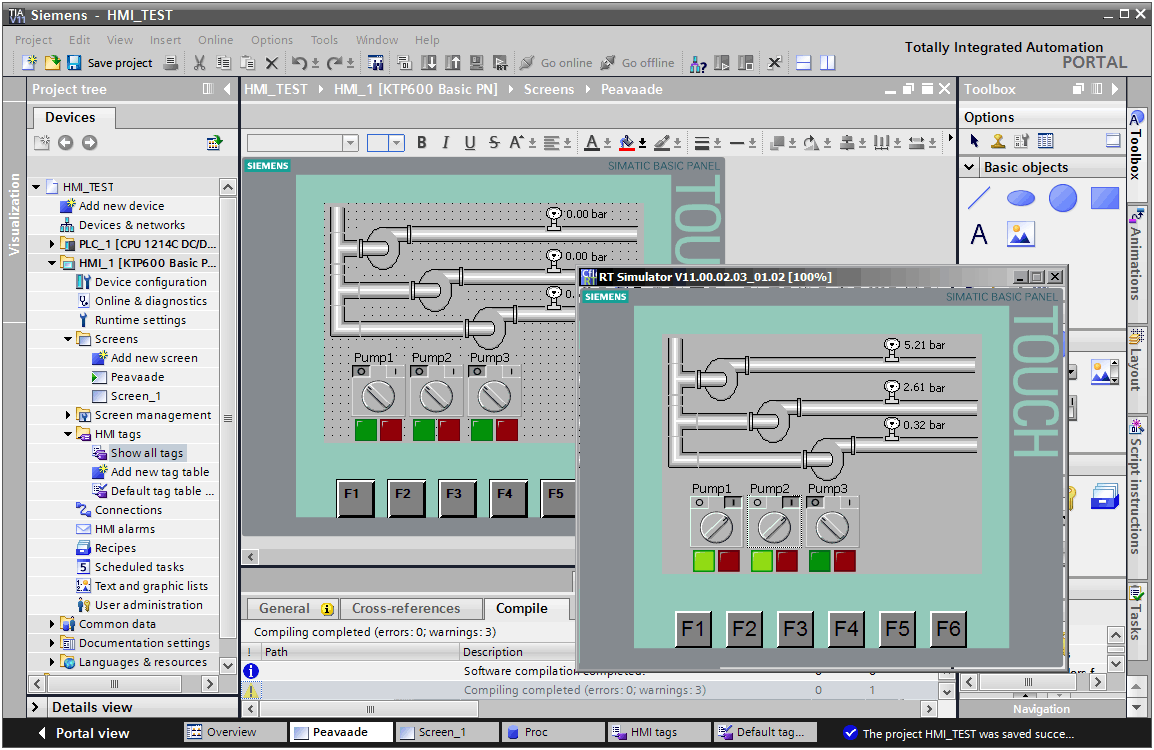
Task: Collapse the HMI tags folder
Action: 68,434
